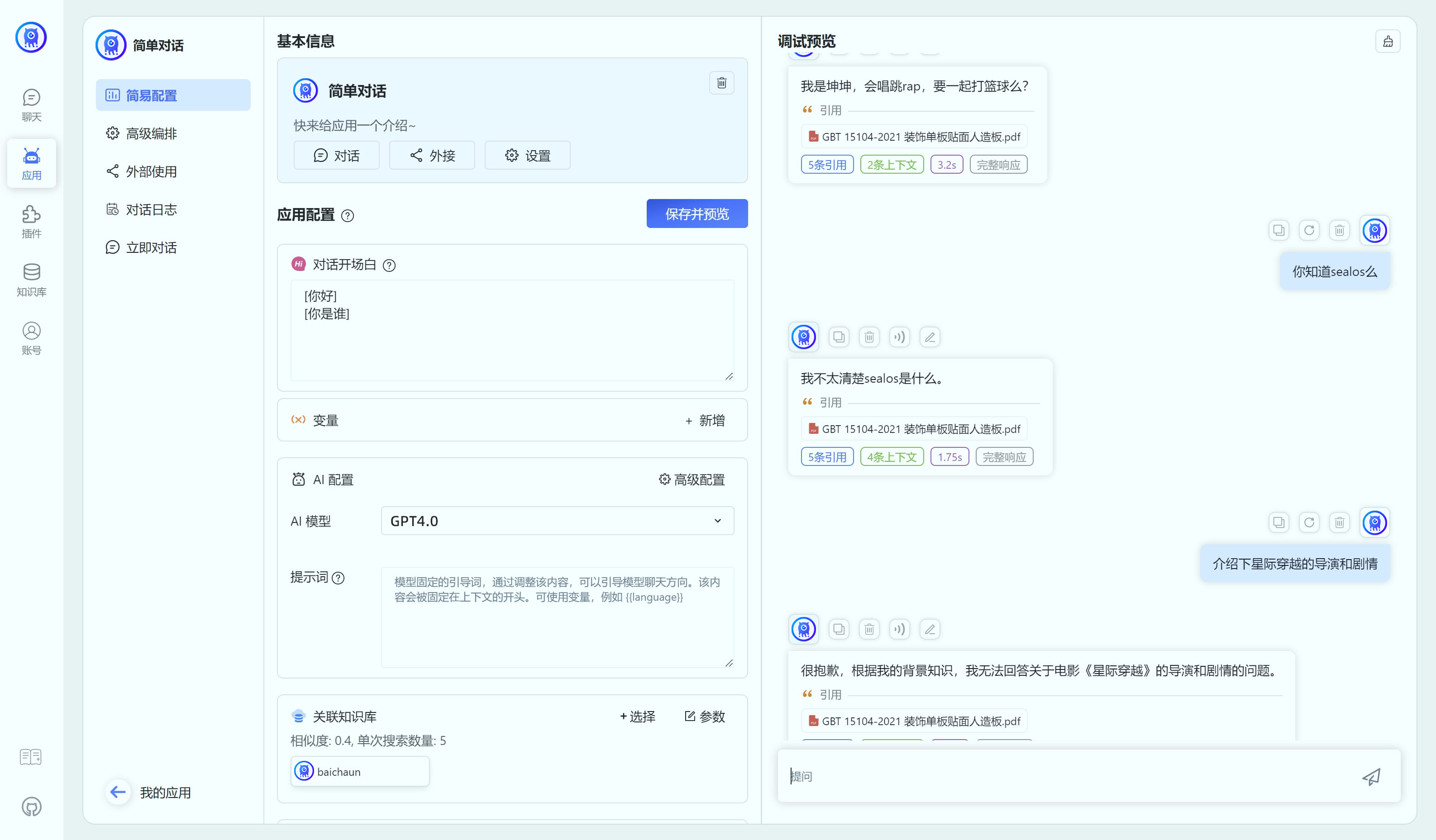Copy the 介绍下星际穿越的导演和剧情 user message
This screenshot has width=1436, height=840.
1279,522
